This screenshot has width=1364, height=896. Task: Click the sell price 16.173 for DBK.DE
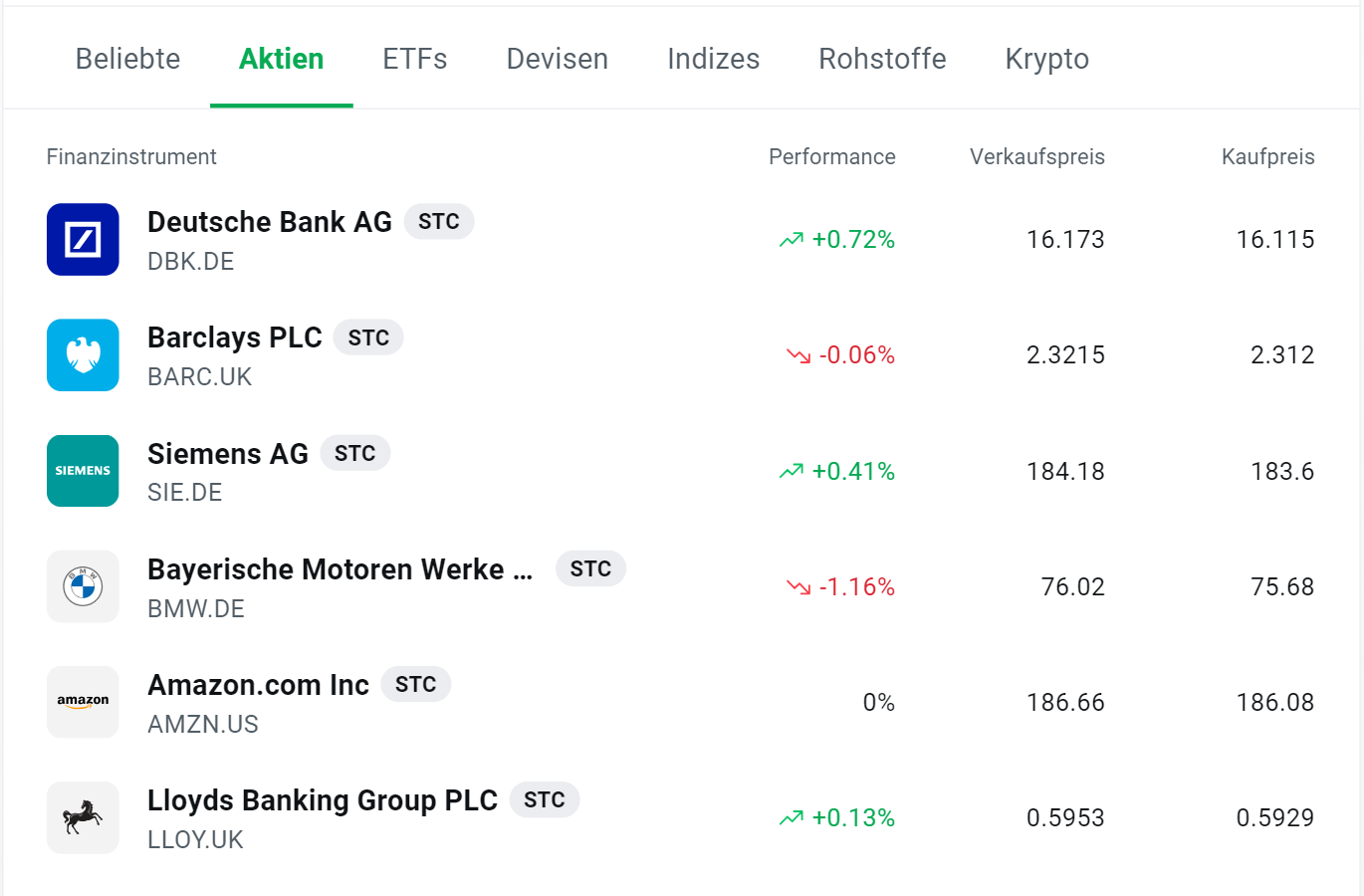1065,239
